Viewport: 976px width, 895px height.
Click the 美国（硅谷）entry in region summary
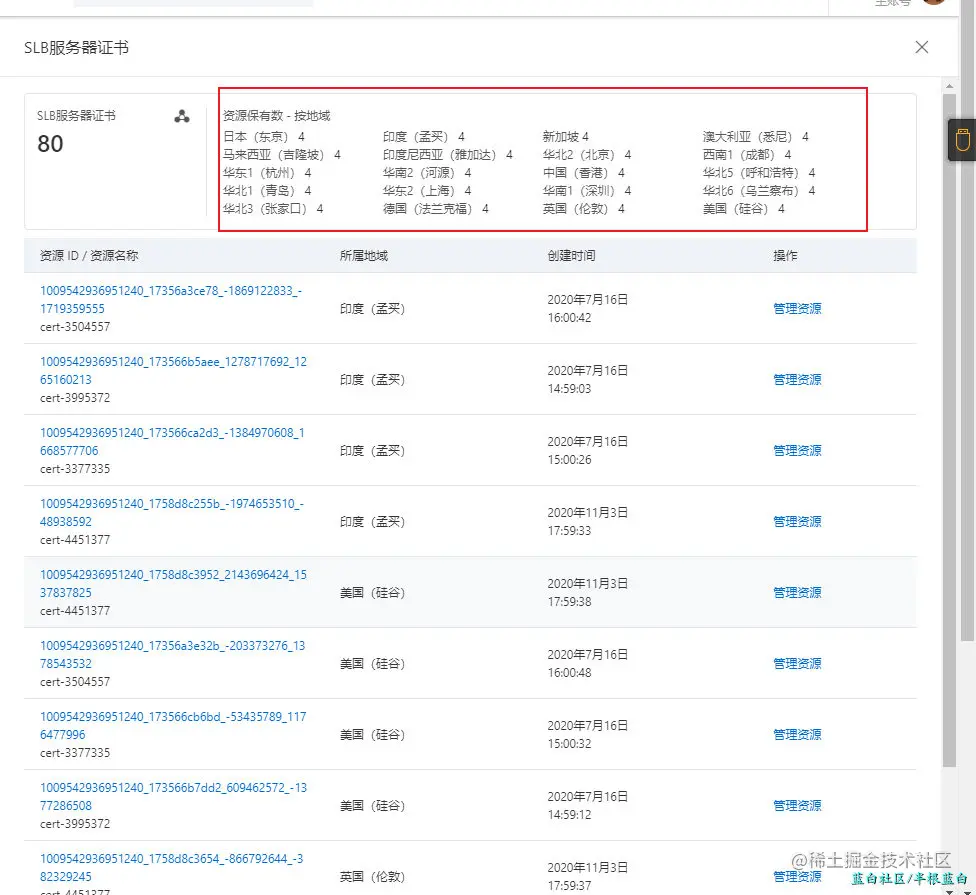point(744,209)
